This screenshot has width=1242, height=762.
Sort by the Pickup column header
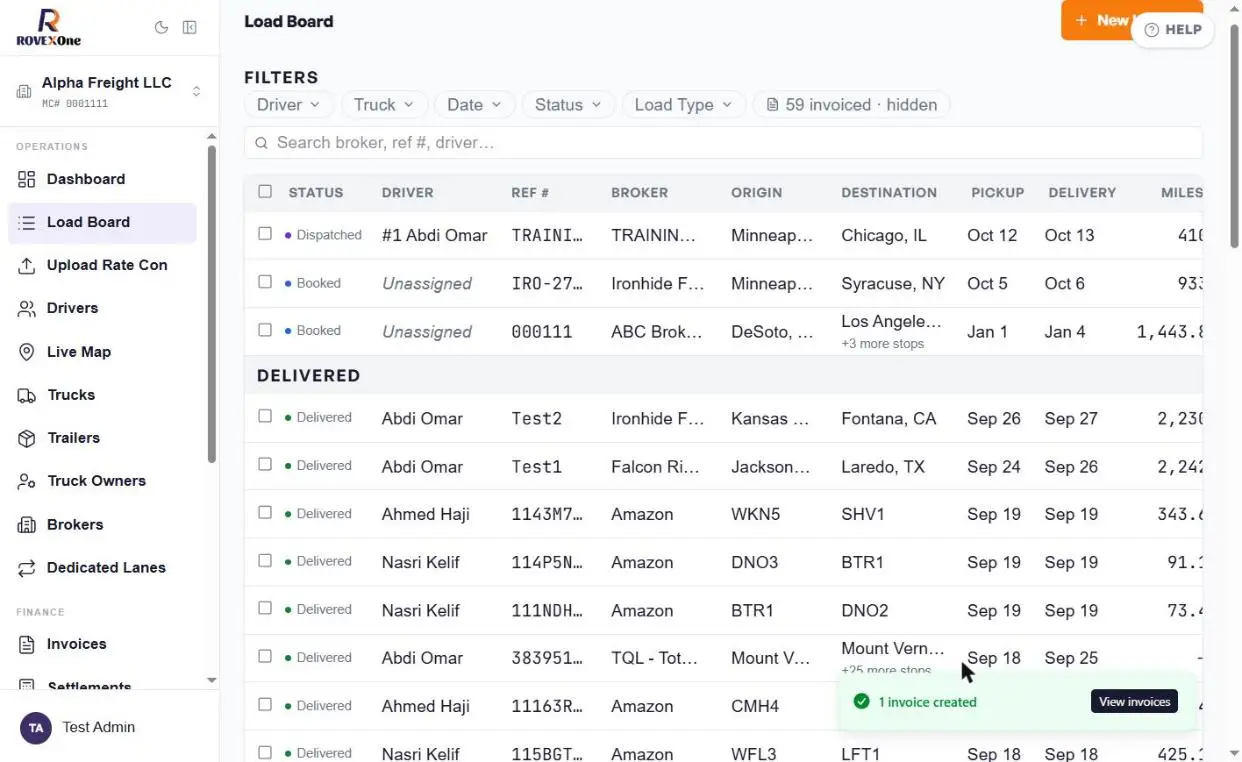(997, 192)
